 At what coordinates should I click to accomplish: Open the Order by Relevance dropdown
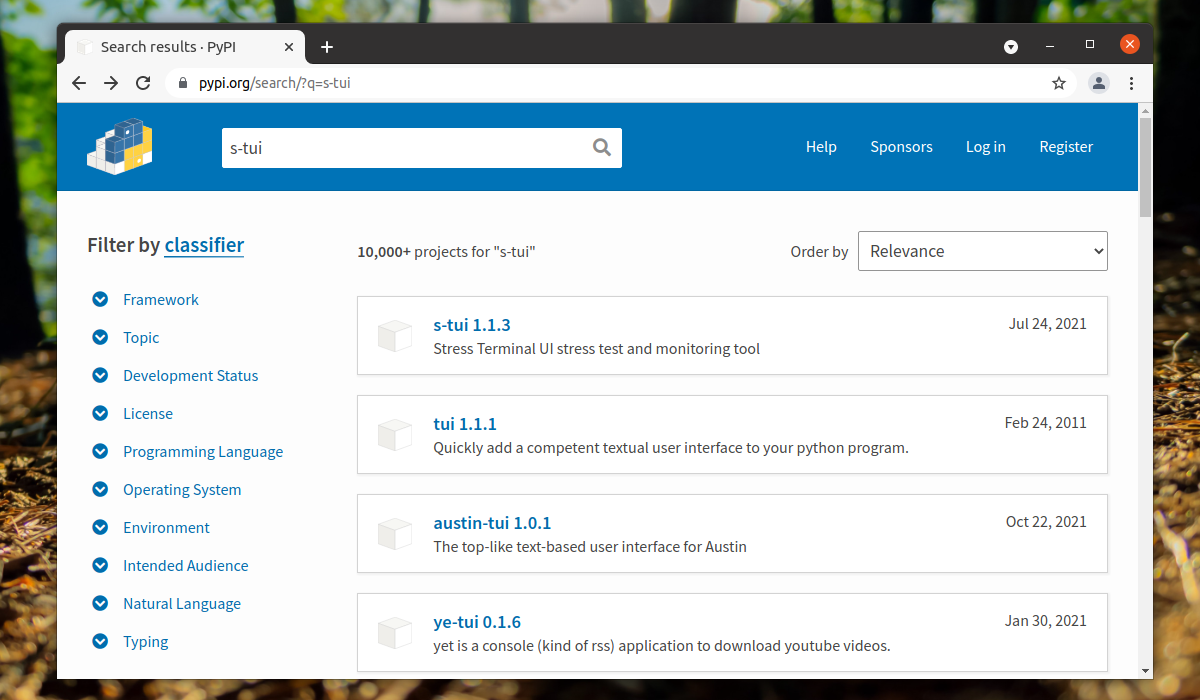[982, 251]
